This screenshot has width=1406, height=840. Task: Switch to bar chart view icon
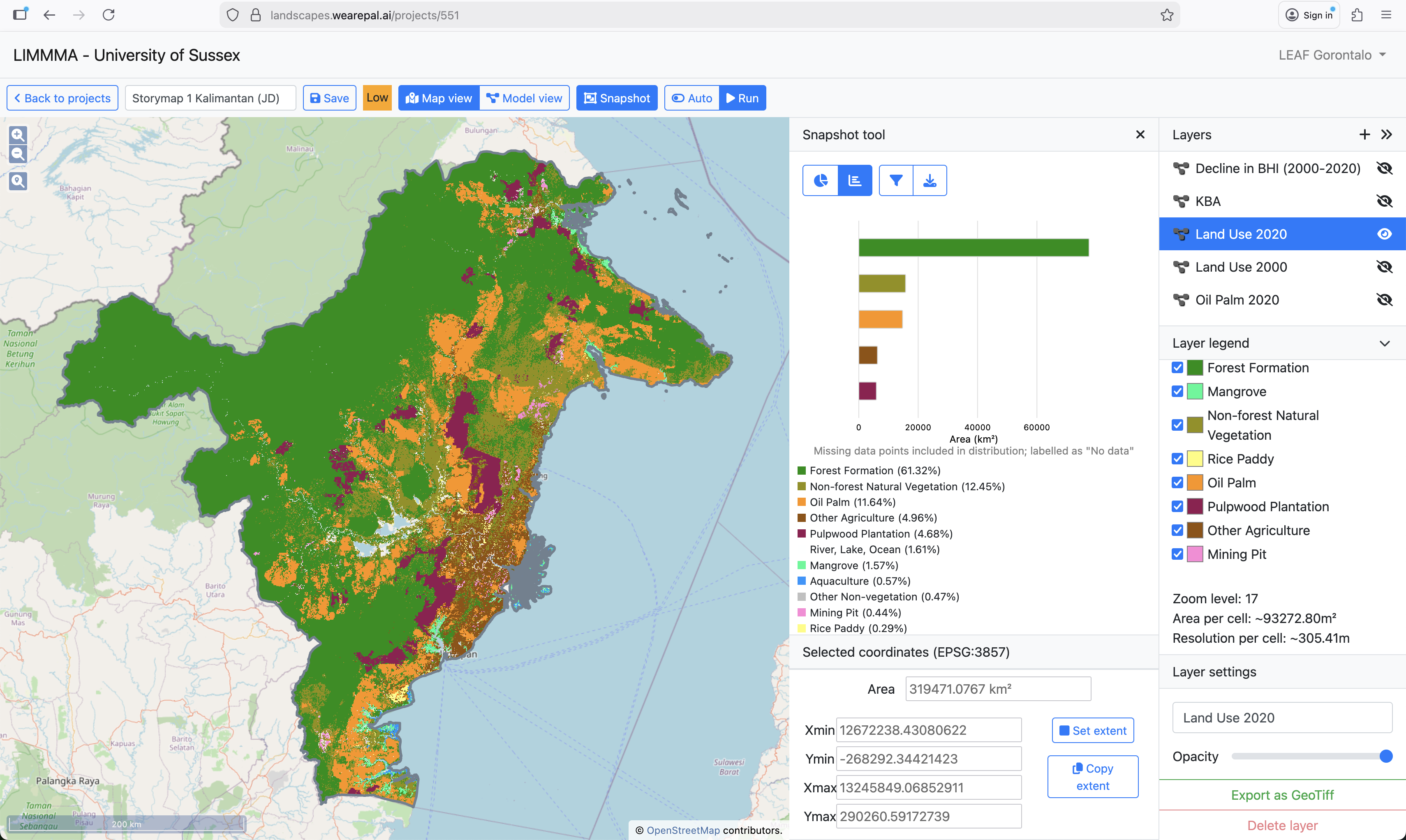[854, 180]
